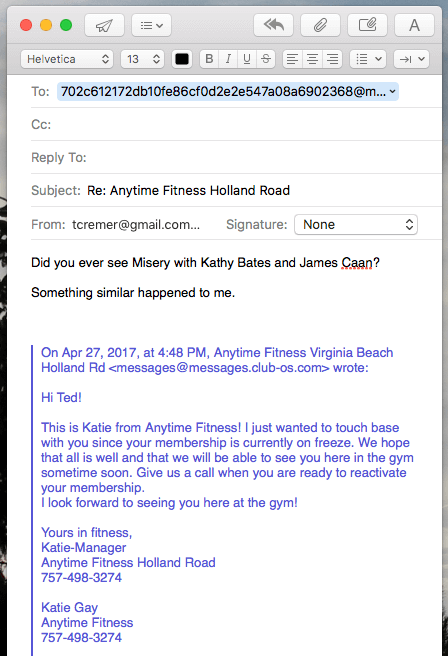This screenshot has height=656, width=448.
Task: Align text to the right
Action: tap(332, 59)
